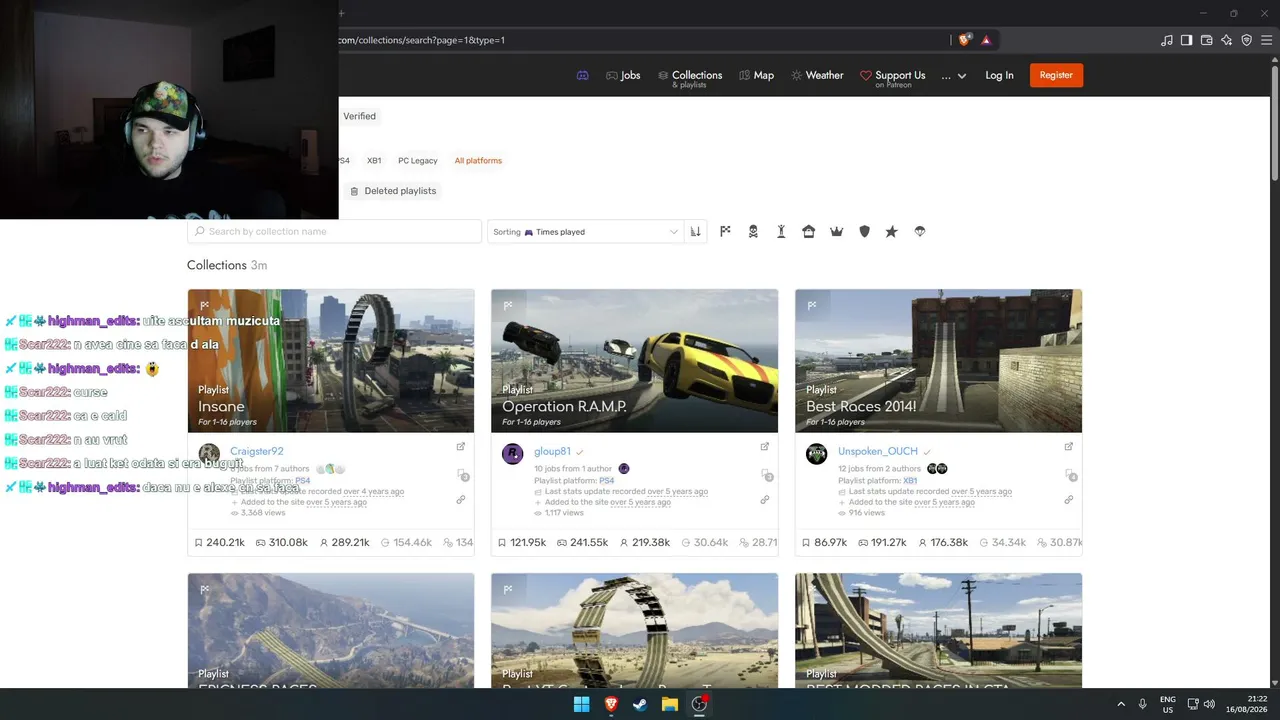Open the Discord icon link in site header
The height and width of the screenshot is (720, 1280).
583,75
